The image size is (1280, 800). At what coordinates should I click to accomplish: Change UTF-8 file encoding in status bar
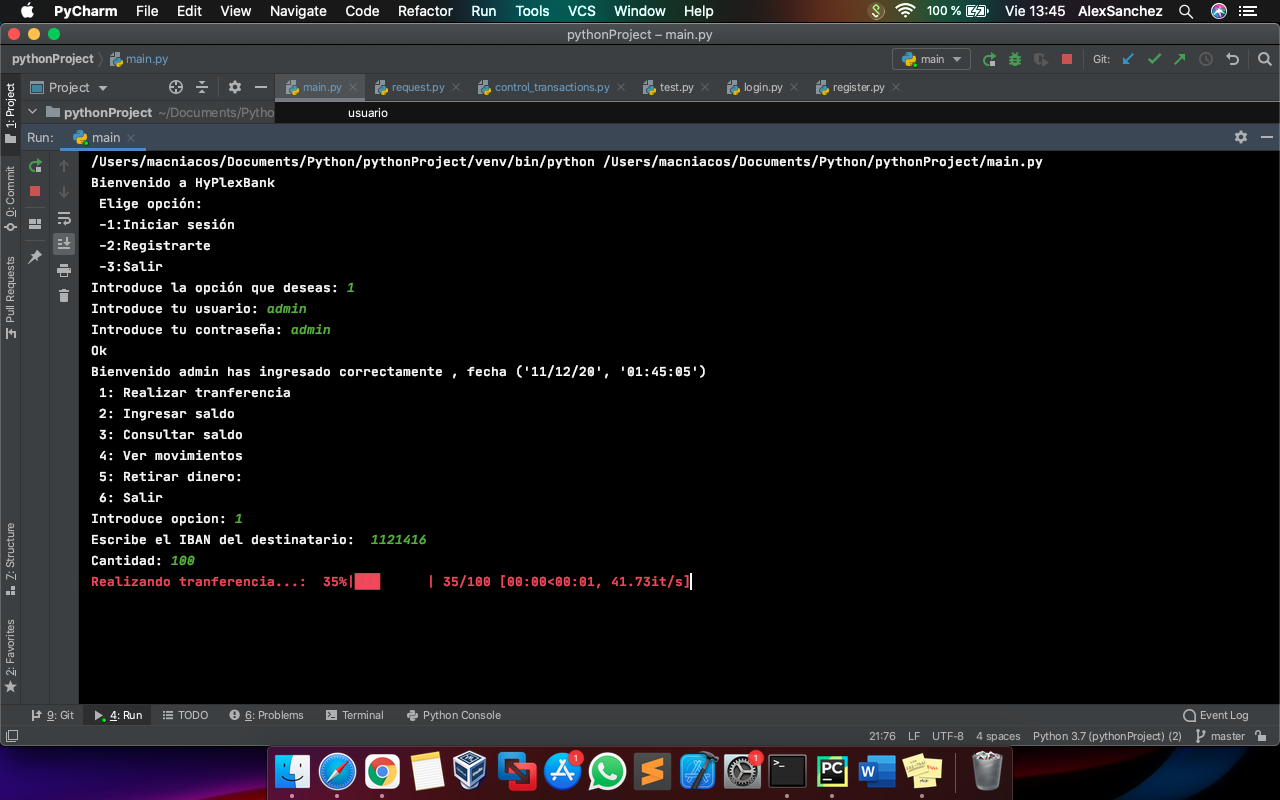948,736
